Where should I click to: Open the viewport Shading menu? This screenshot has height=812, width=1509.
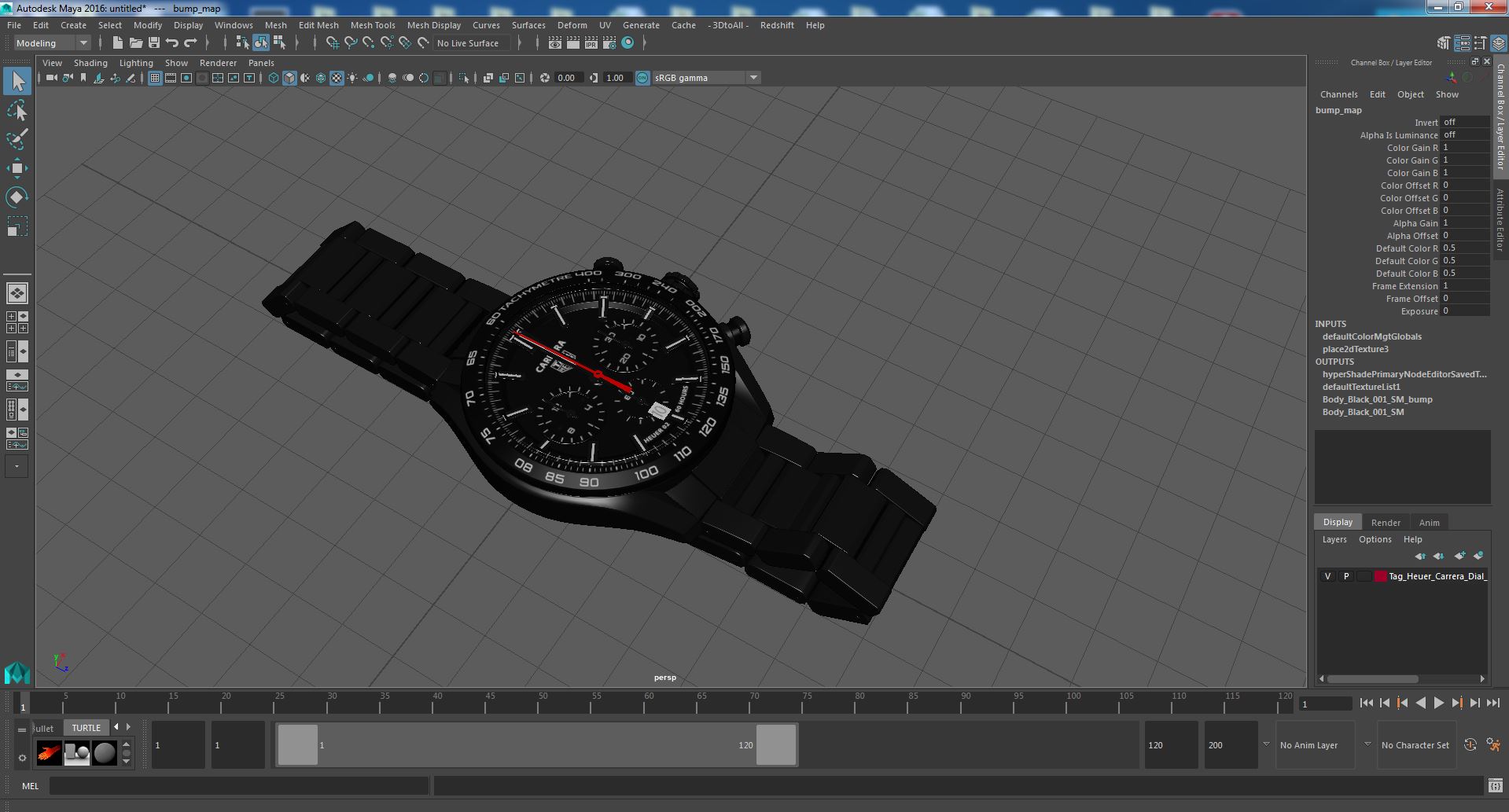pos(90,63)
